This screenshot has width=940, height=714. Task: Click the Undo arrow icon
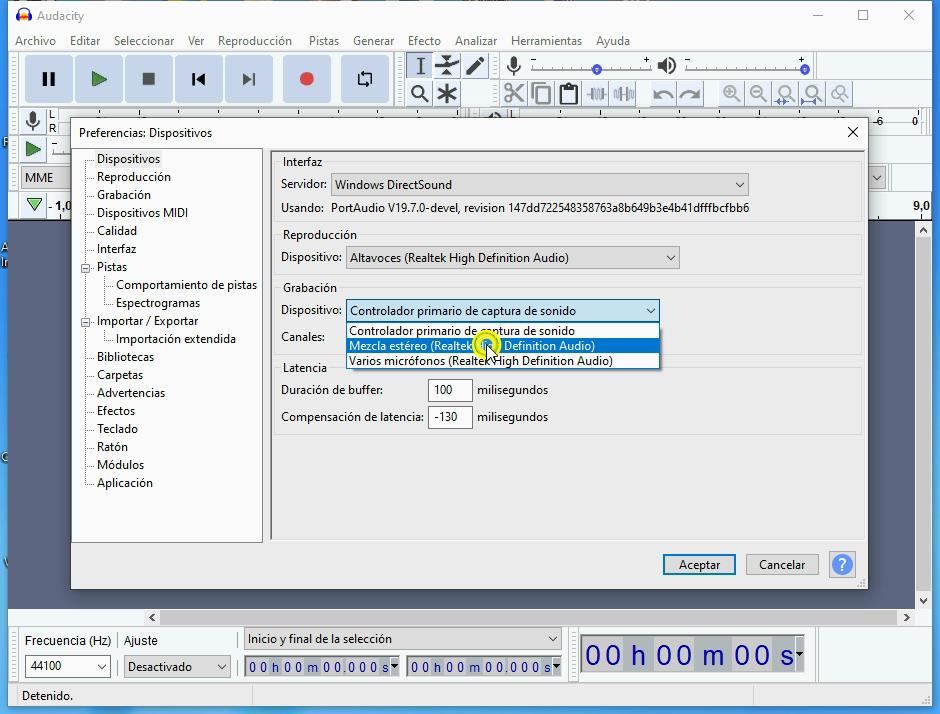(663, 94)
